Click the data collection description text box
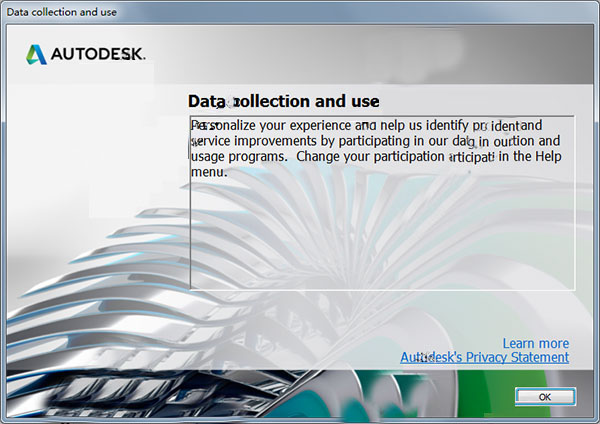 (382, 202)
